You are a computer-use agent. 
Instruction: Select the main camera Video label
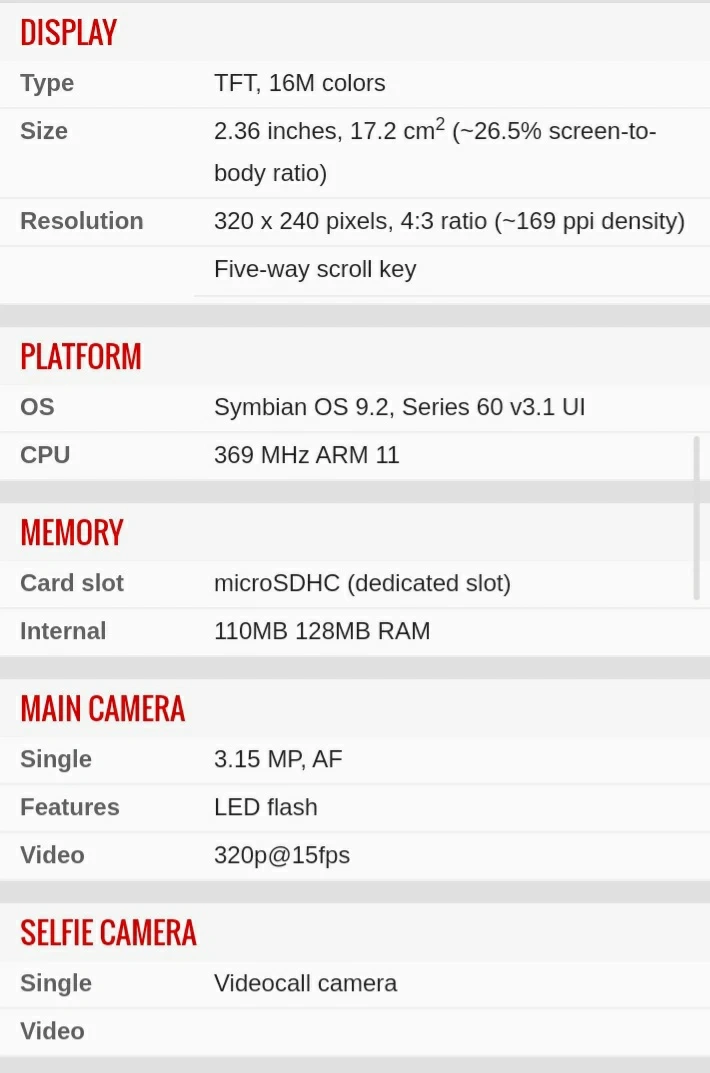tap(52, 855)
